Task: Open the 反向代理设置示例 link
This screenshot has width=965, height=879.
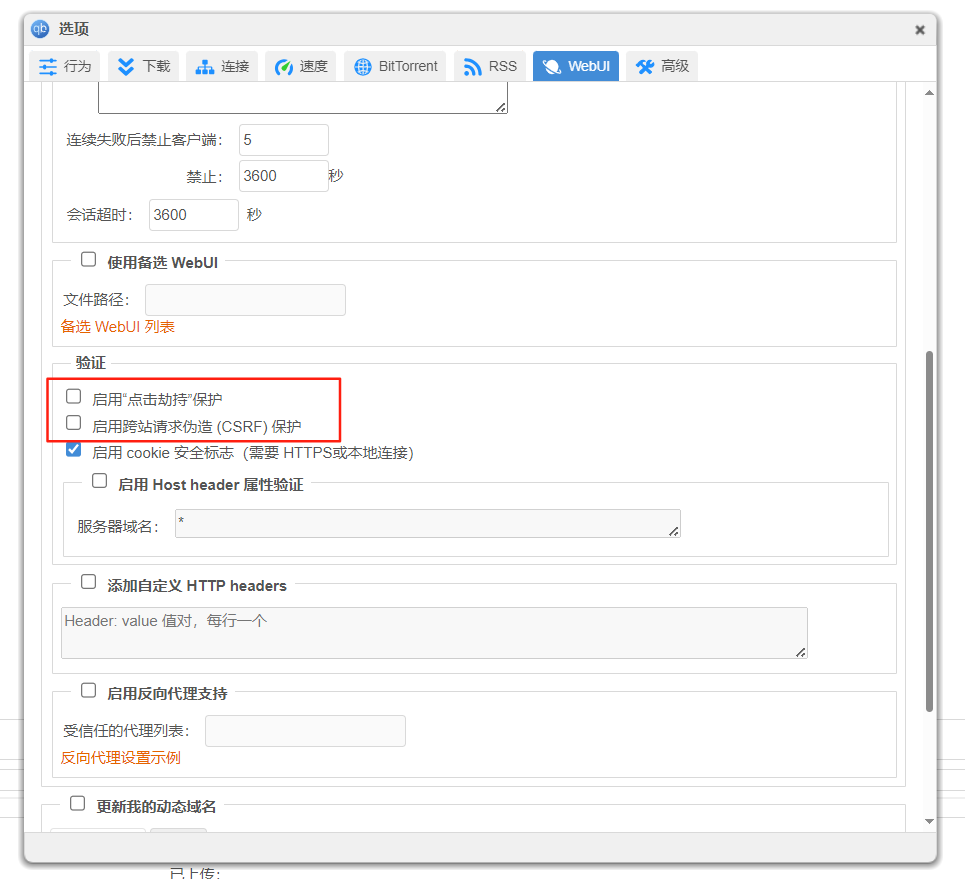Action: [121, 758]
